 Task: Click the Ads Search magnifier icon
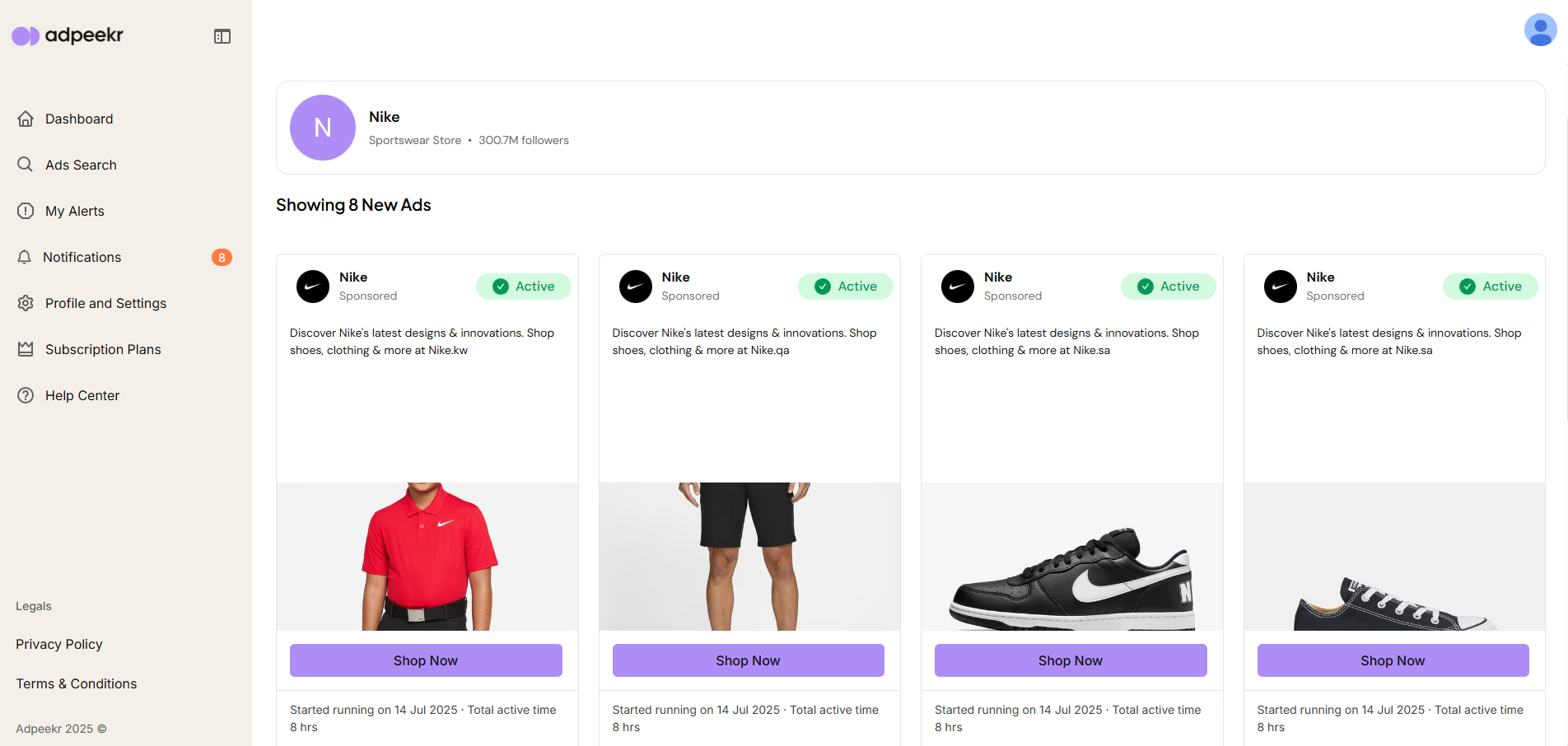coord(26,165)
